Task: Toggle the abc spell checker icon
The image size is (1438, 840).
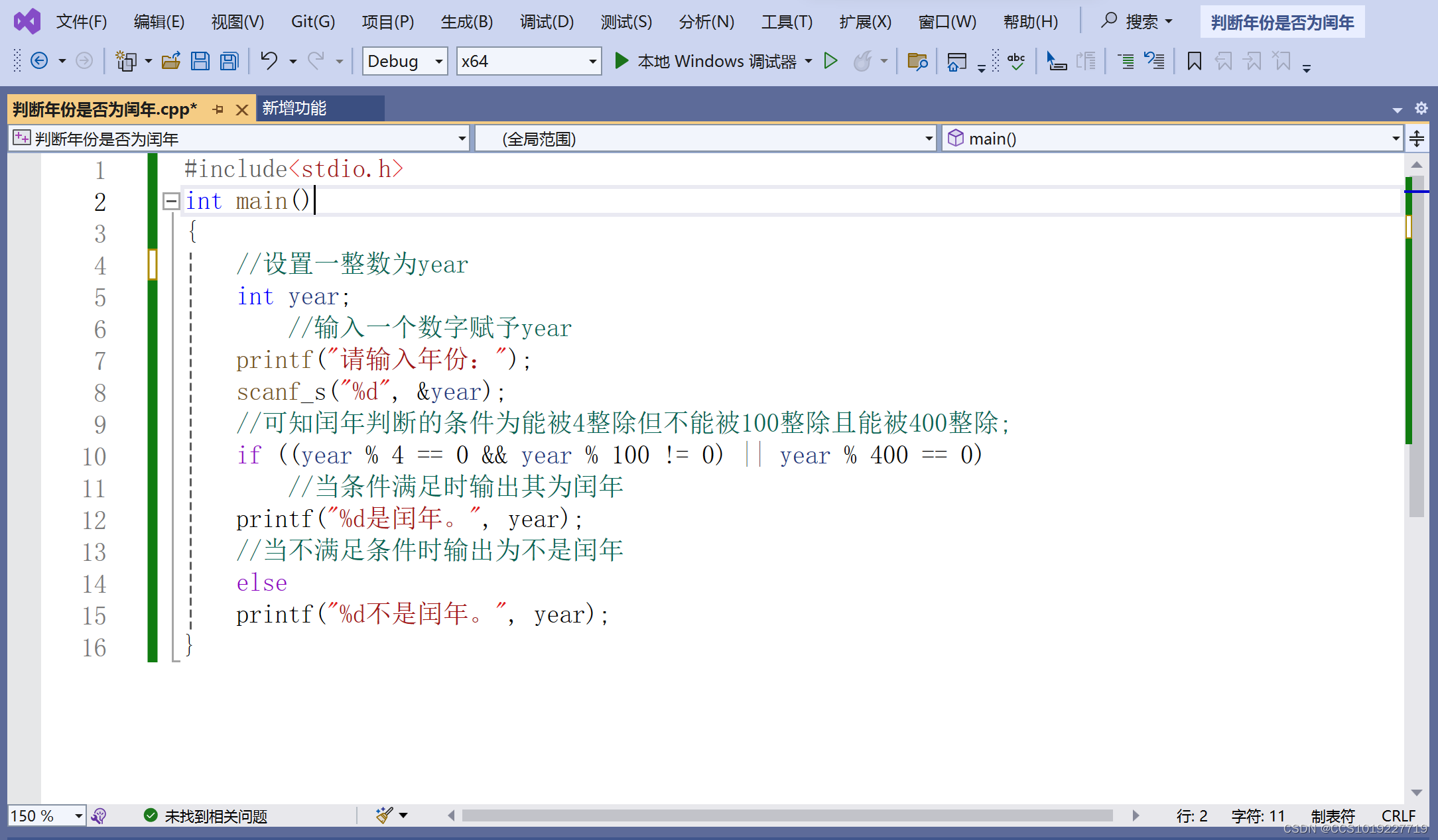Action: tap(1015, 61)
